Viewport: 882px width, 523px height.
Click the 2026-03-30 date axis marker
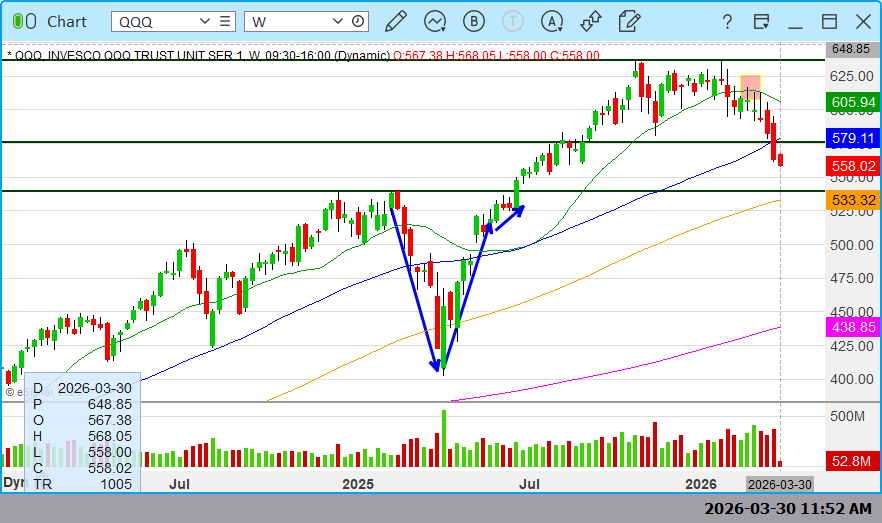tap(780, 484)
